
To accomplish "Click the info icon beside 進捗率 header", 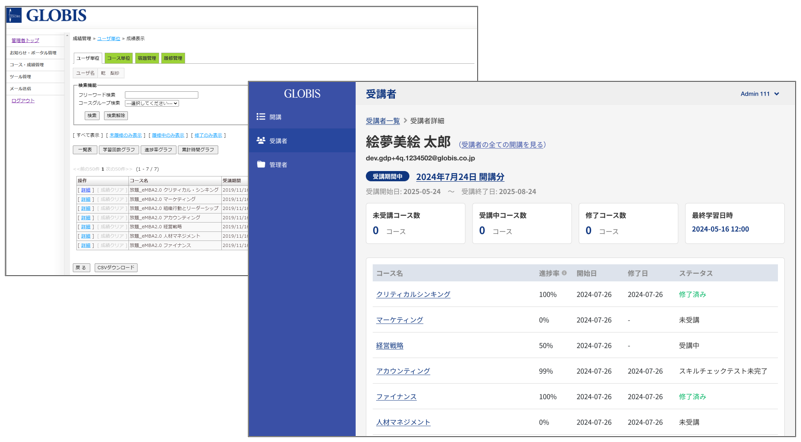I will click(x=565, y=273).
